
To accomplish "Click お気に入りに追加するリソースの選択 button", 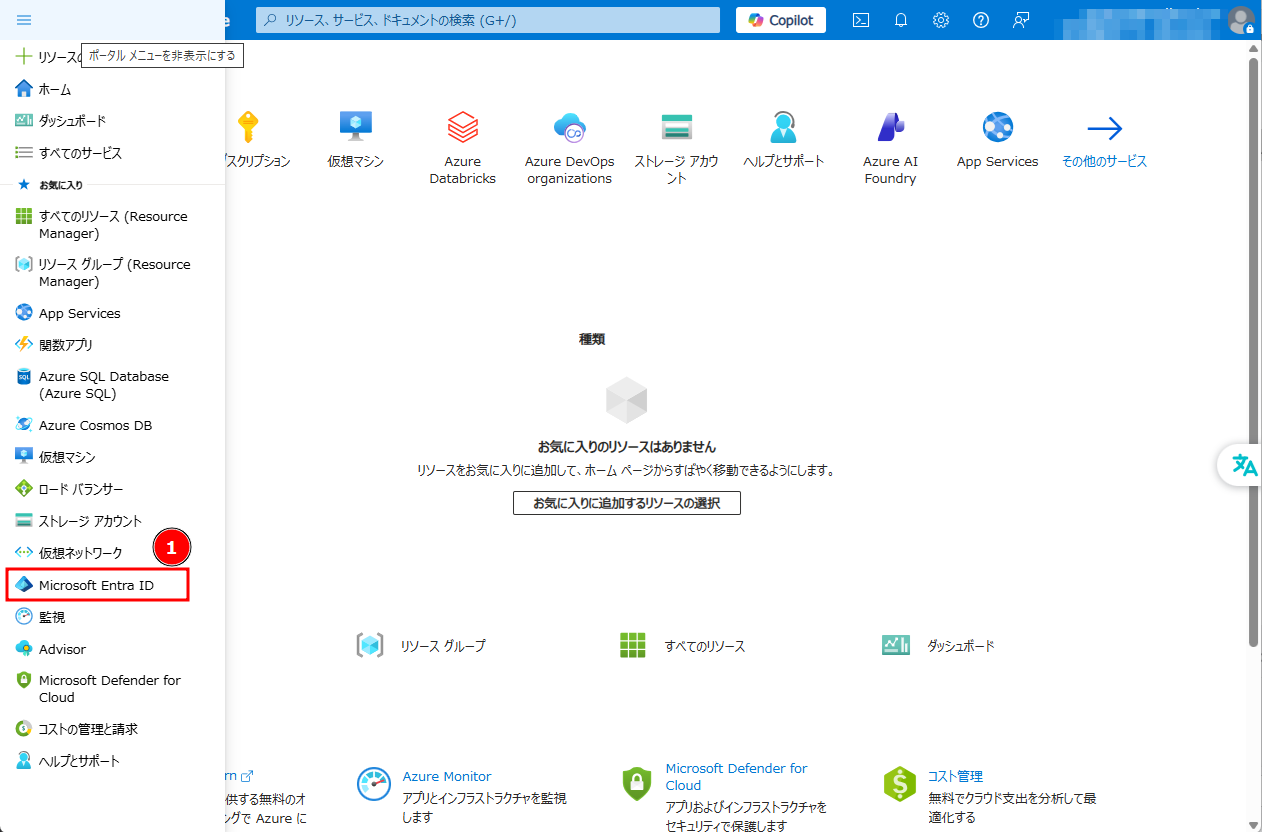I will click(627, 503).
